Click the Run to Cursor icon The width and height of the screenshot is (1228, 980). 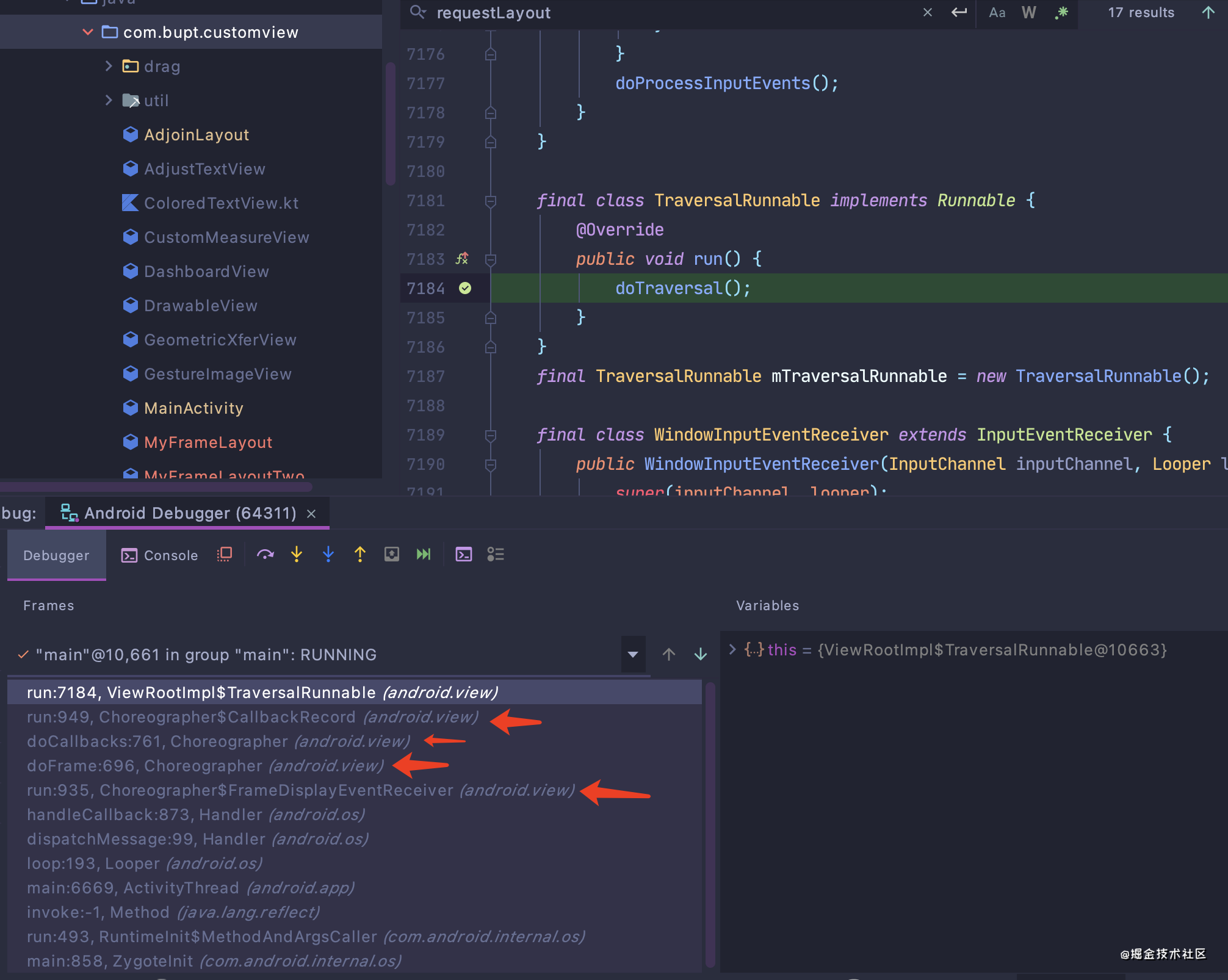423,554
